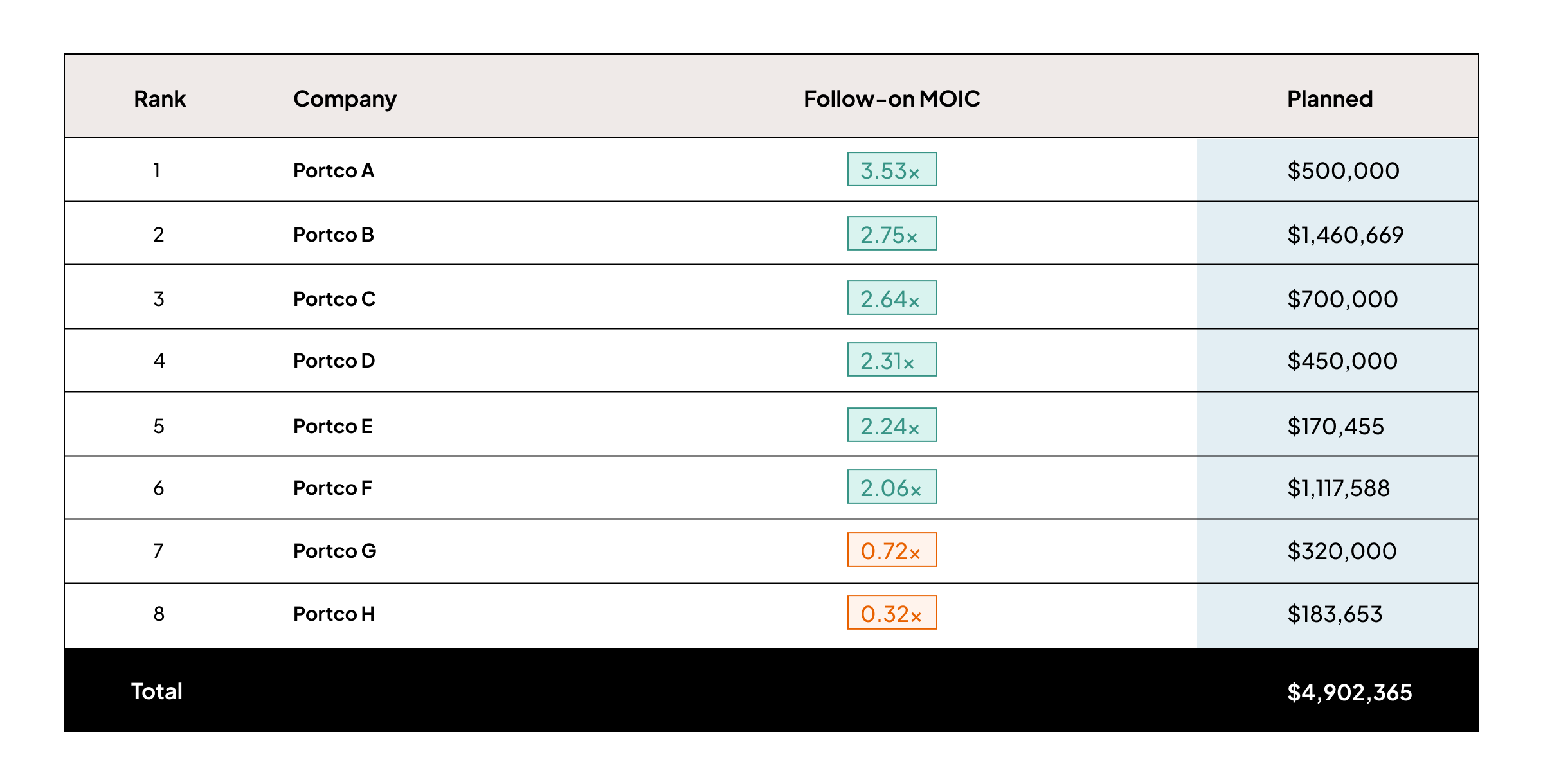This screenshot has width=1543, height=784.
Task: Select the 2.75x MOIC badge
Action: (x=892, y=234)
